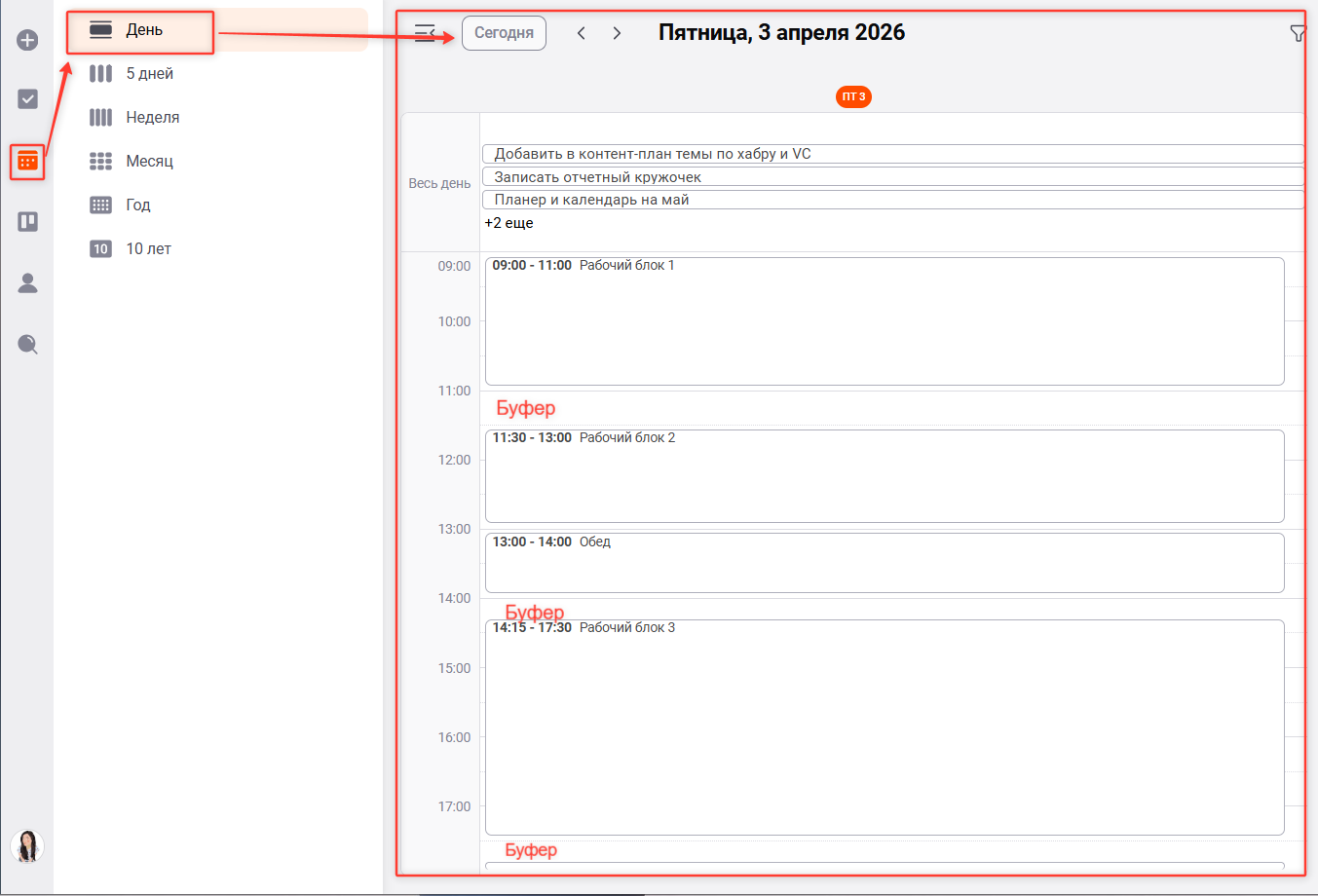The image size is (1318, 896).
Task: Go to previous day arrow
Action: coord(582,33)
